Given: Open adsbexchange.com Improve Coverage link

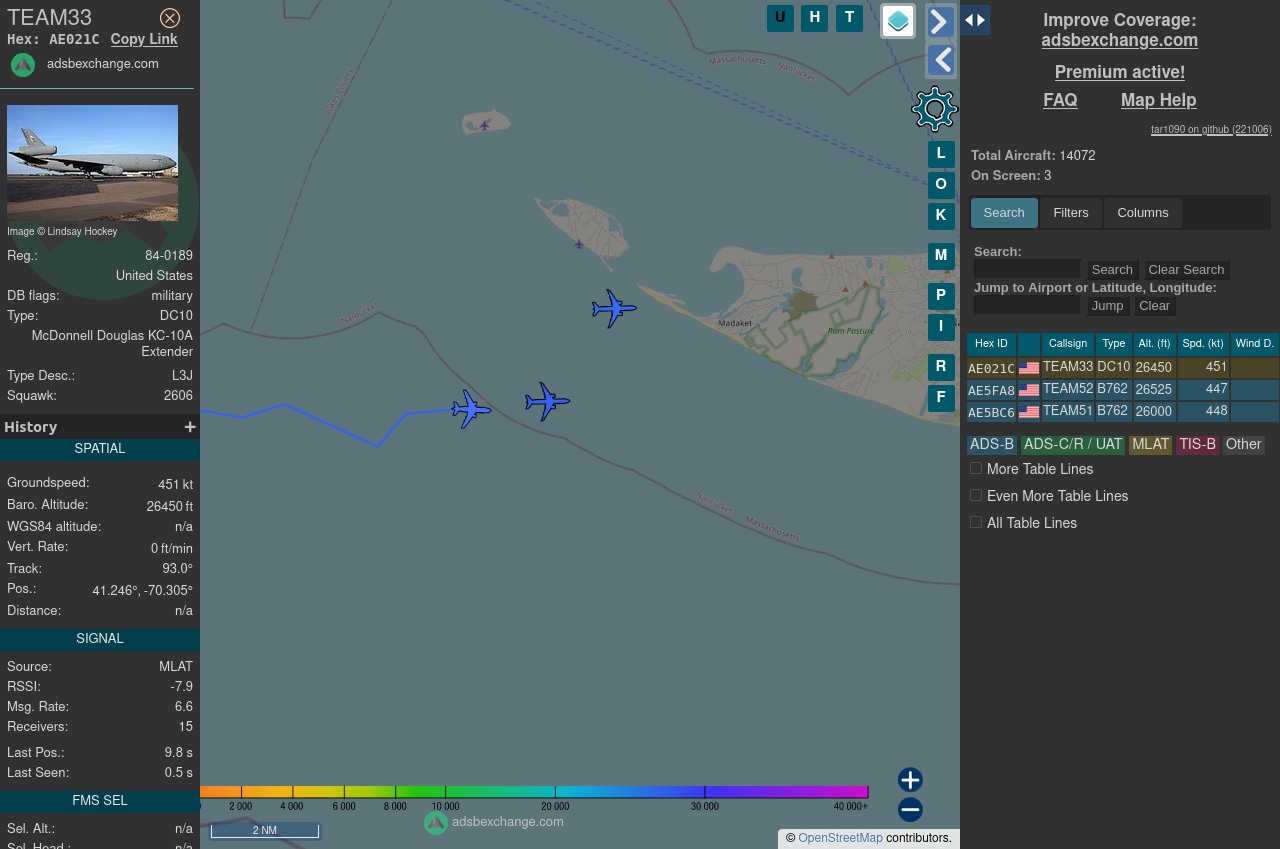Looking at the screenshot, I should coord(1120,41).
